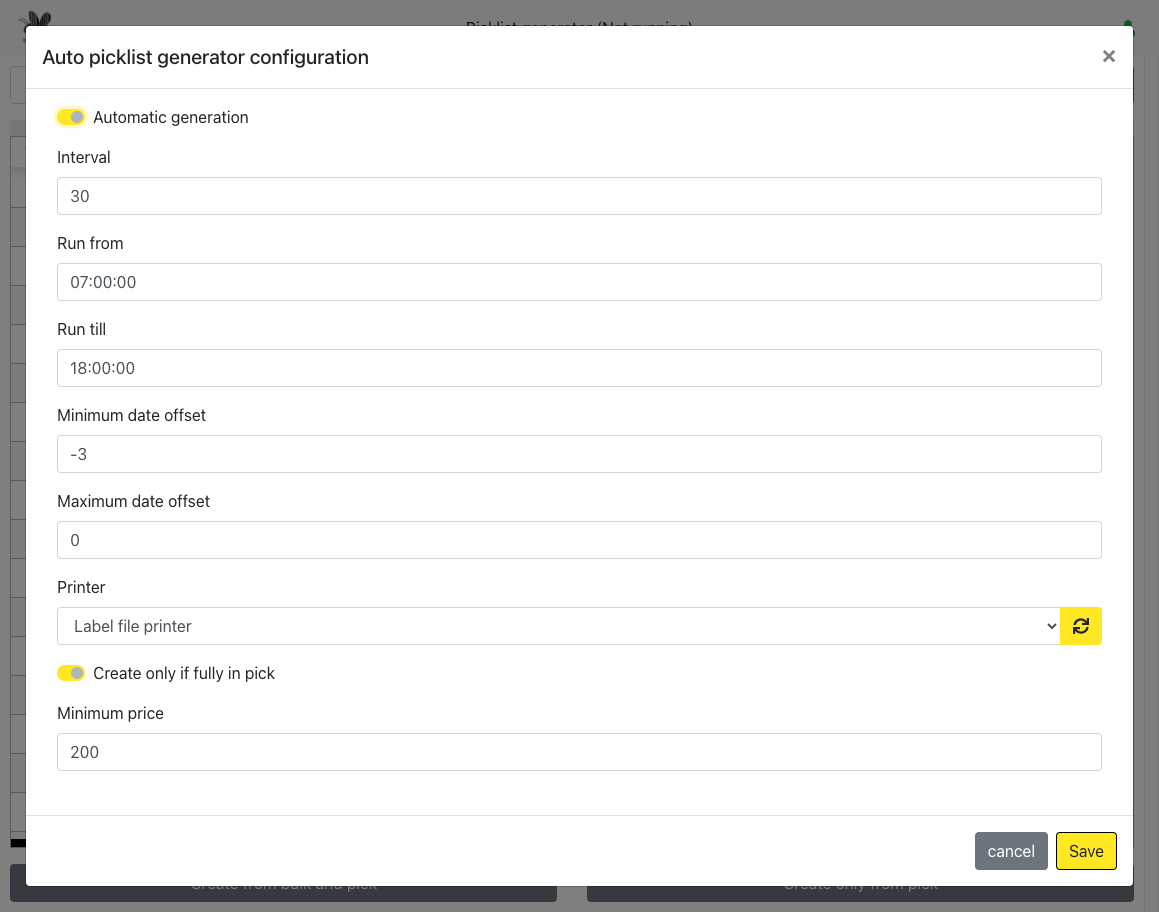1159x912 pixels.
Task: Click the green status indicator dot
Action: pyautogui.click(x=1128, y=23)
